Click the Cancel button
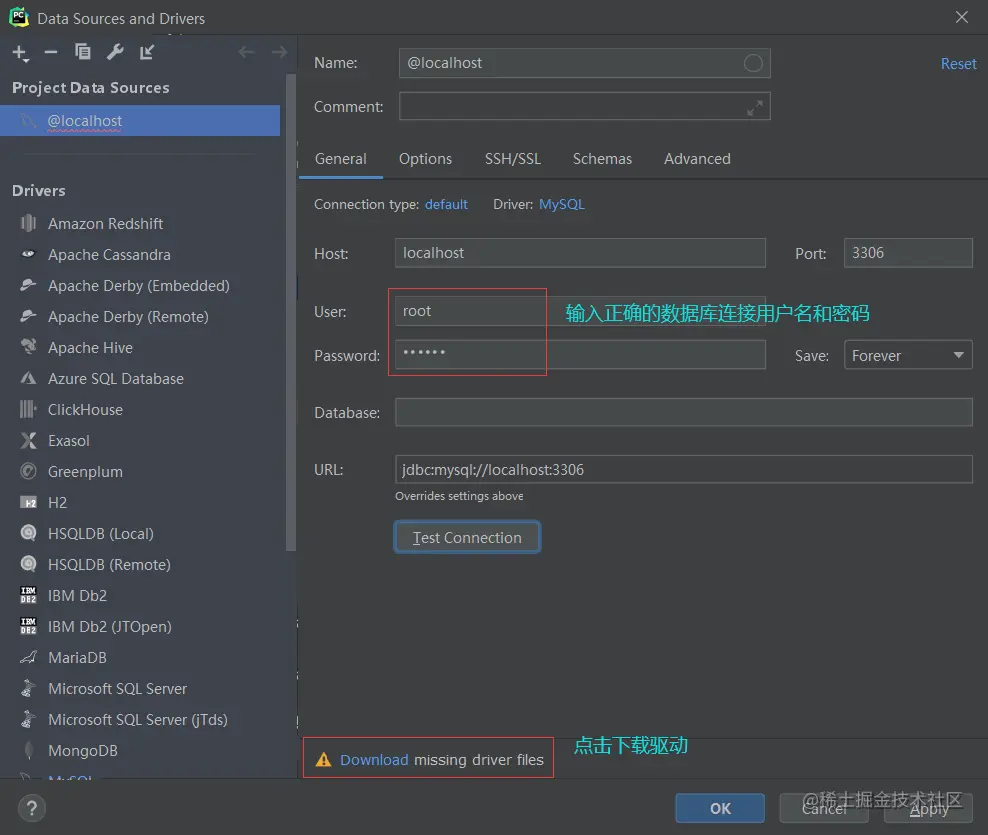Image resolution: width=988 pixels, height=835 pixels. click(x=824, y=809)
